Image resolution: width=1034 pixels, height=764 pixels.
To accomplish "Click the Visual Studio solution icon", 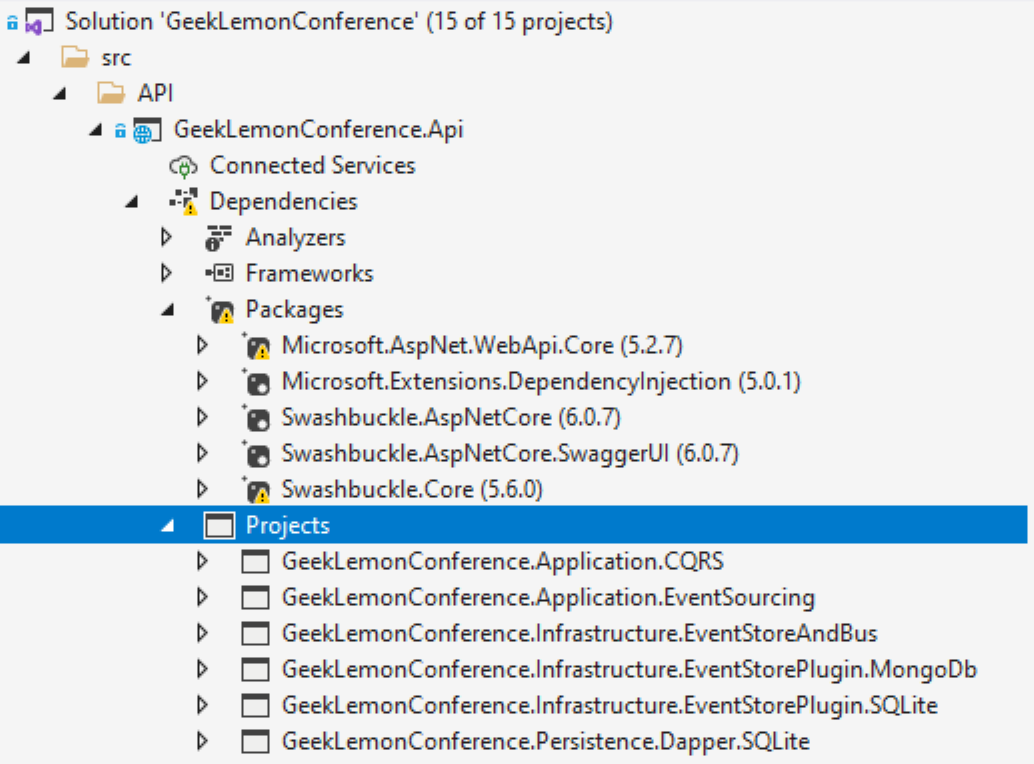I will [39, 22].
